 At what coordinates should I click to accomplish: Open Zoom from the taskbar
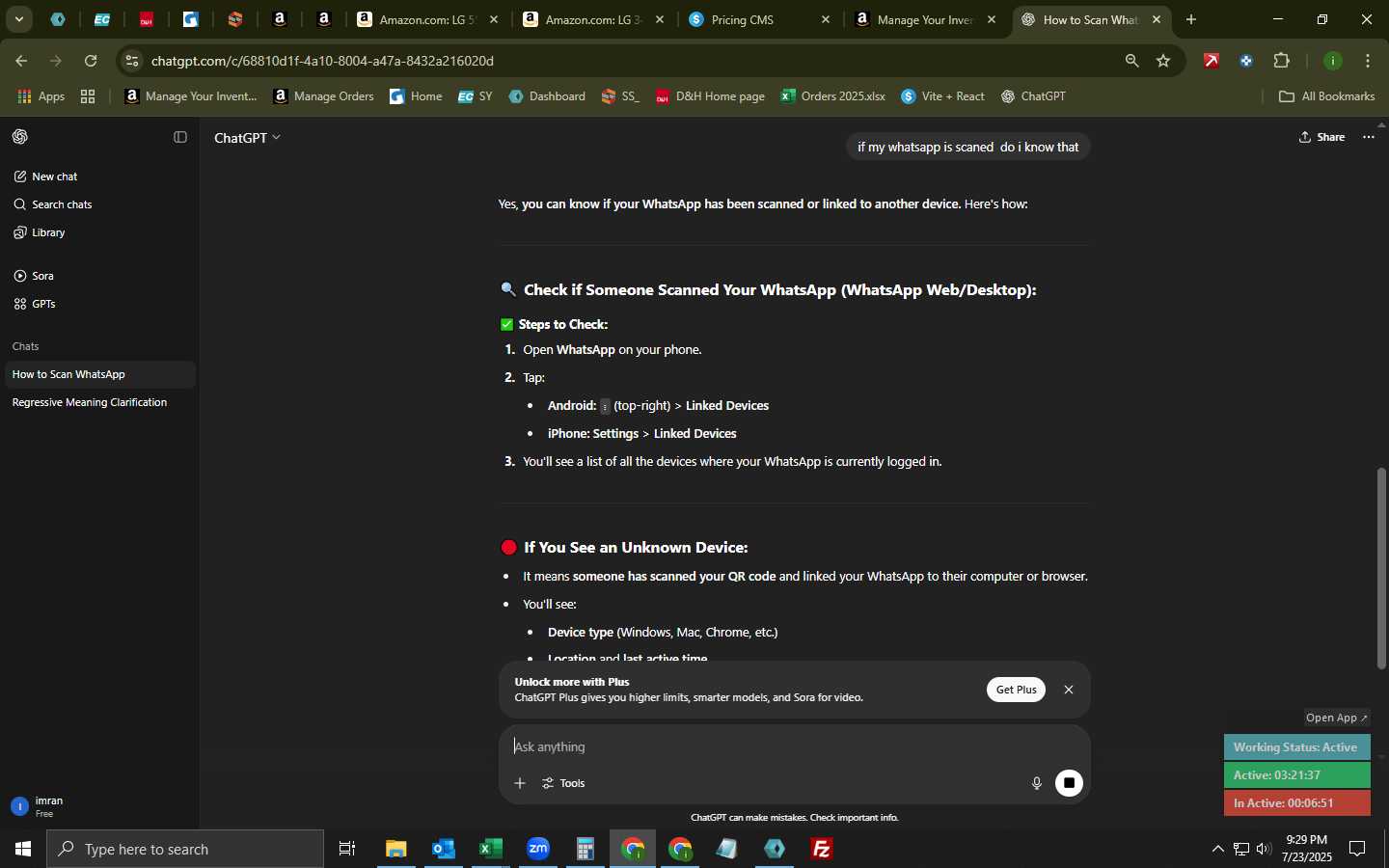point(538,850)
